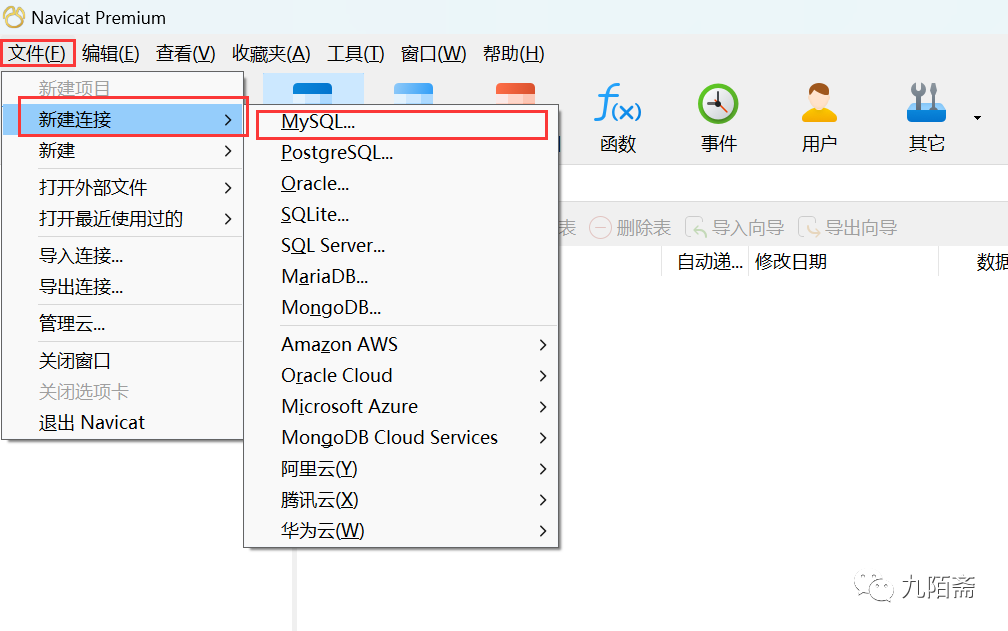Click the Navicat Premium logo icon
The height and width of the screenshot is (631, 1008).
pos(14,17)
